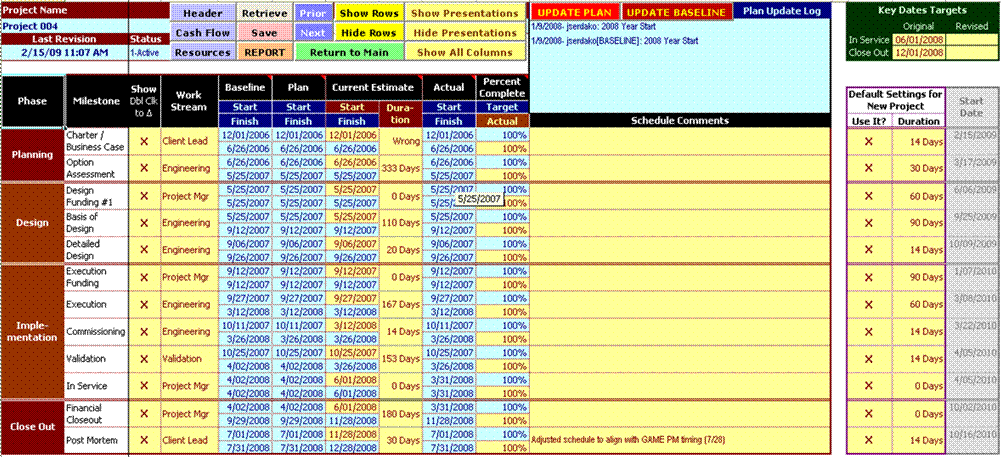Select Validation work stream cell
This screenshot has width=1002, height=457.
tap(189, 359)
